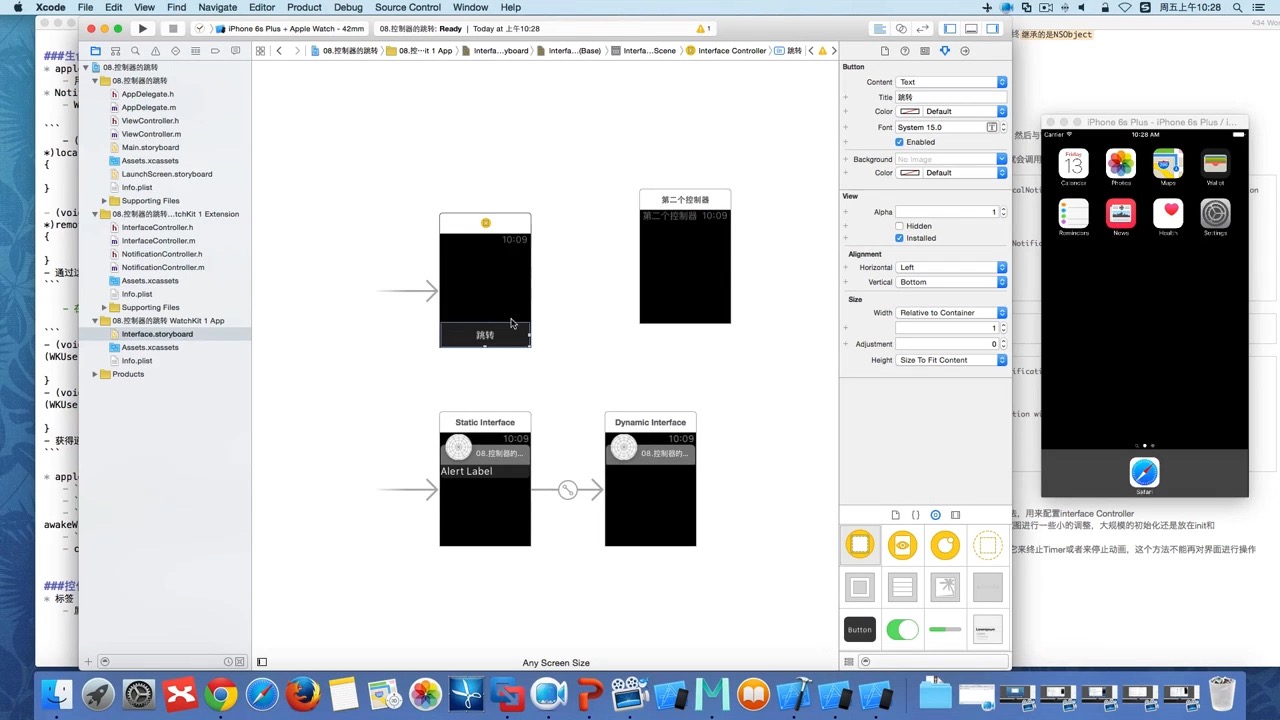Open the Navigate menu
1280x720 pixels.
pyautogui.click(x=217, y=7)
